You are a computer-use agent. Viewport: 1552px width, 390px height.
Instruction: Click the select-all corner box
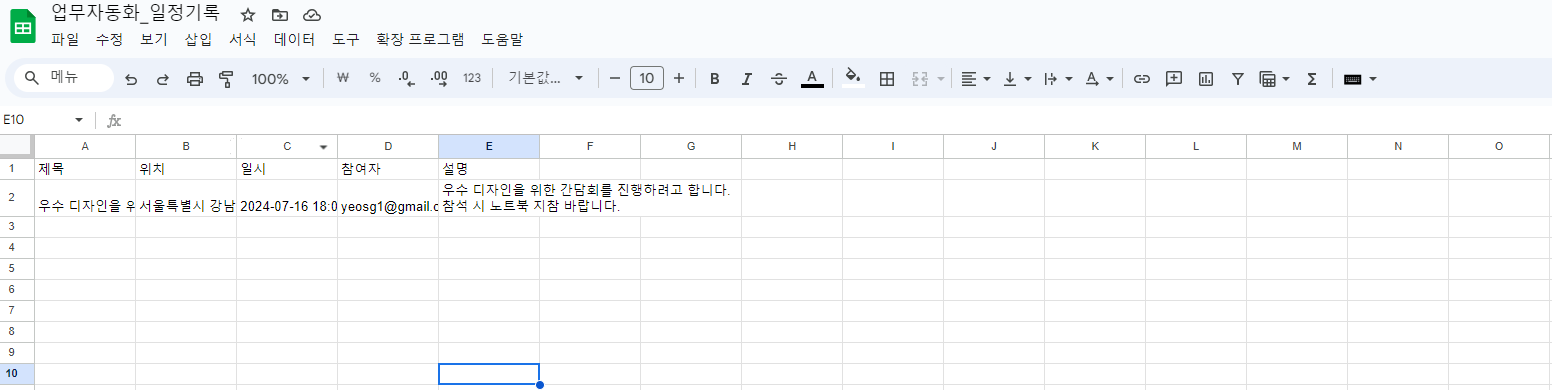pyautogui.click(x=17, y=146)
